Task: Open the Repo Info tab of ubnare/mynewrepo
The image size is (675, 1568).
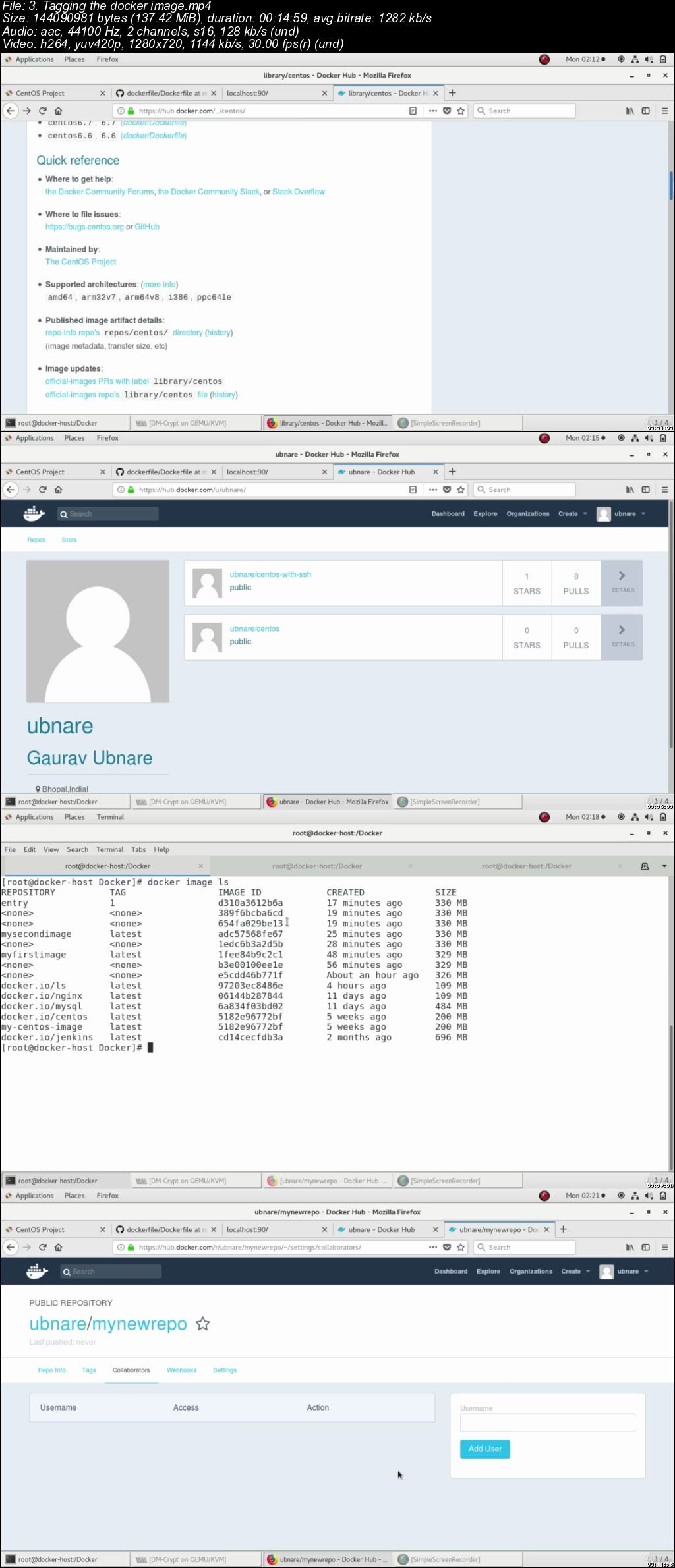Action: 52,1370
